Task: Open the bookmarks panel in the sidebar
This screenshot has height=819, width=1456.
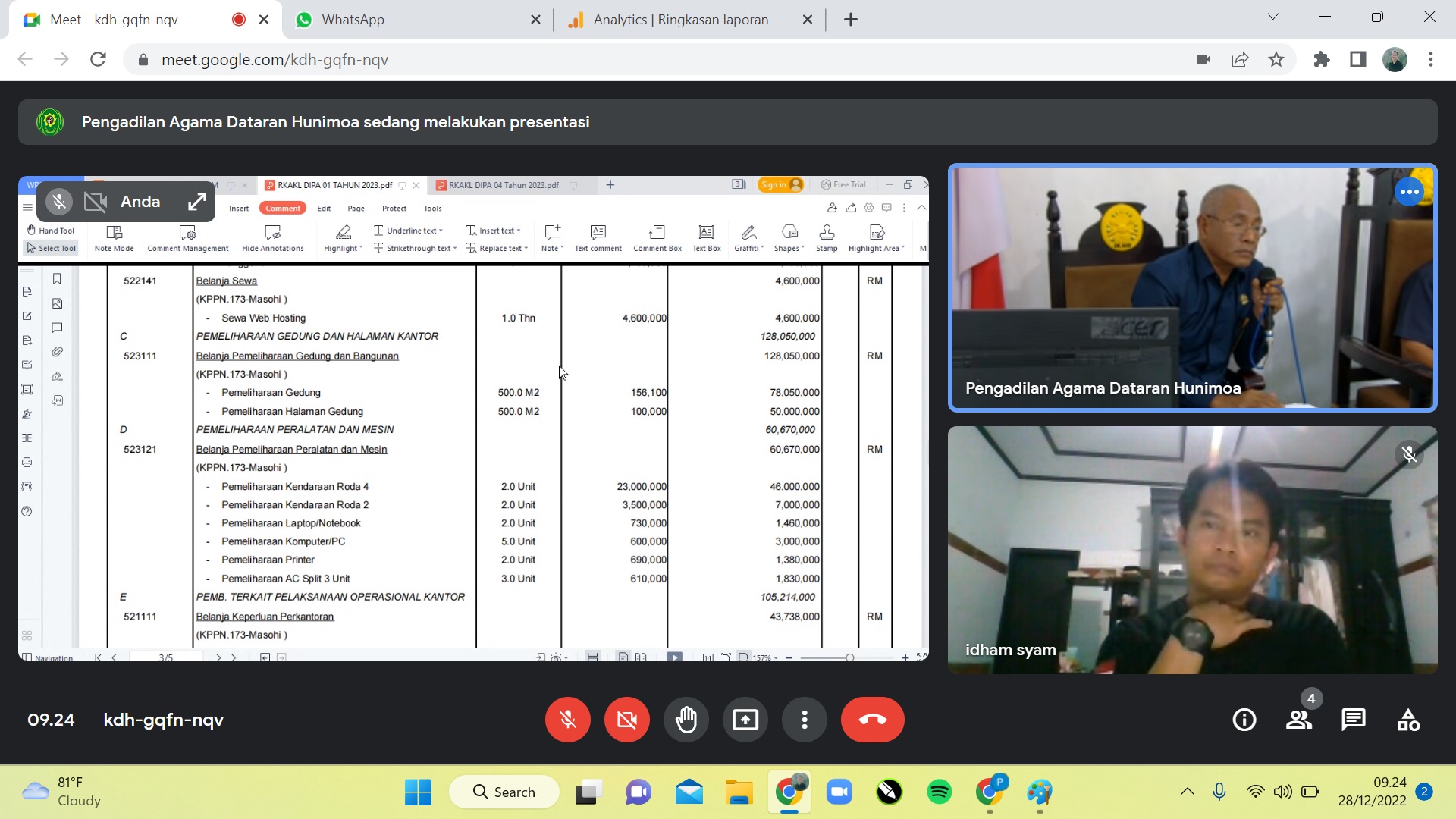Action: (57, 279)
